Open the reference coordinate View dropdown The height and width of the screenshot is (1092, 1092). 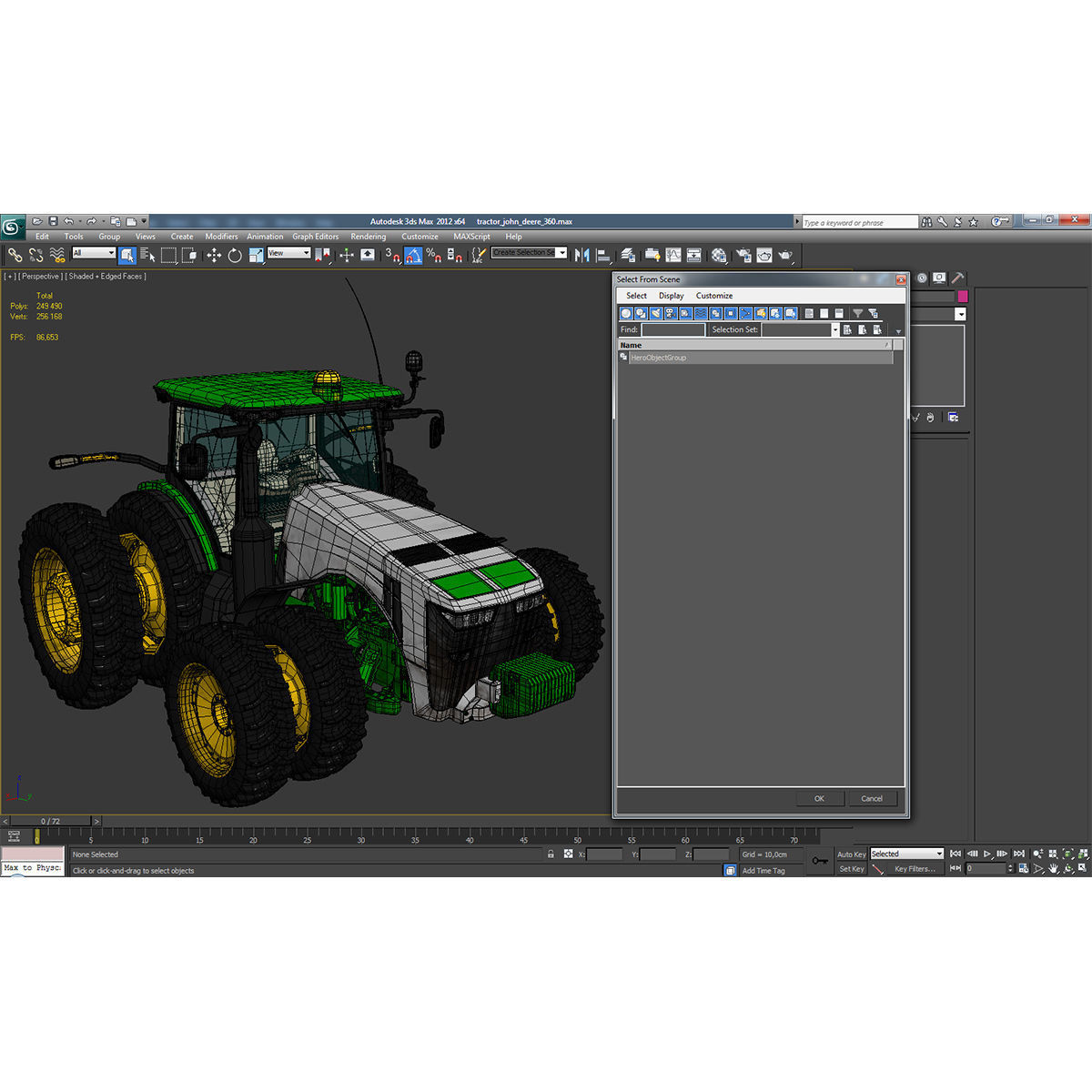click(289, 253)
